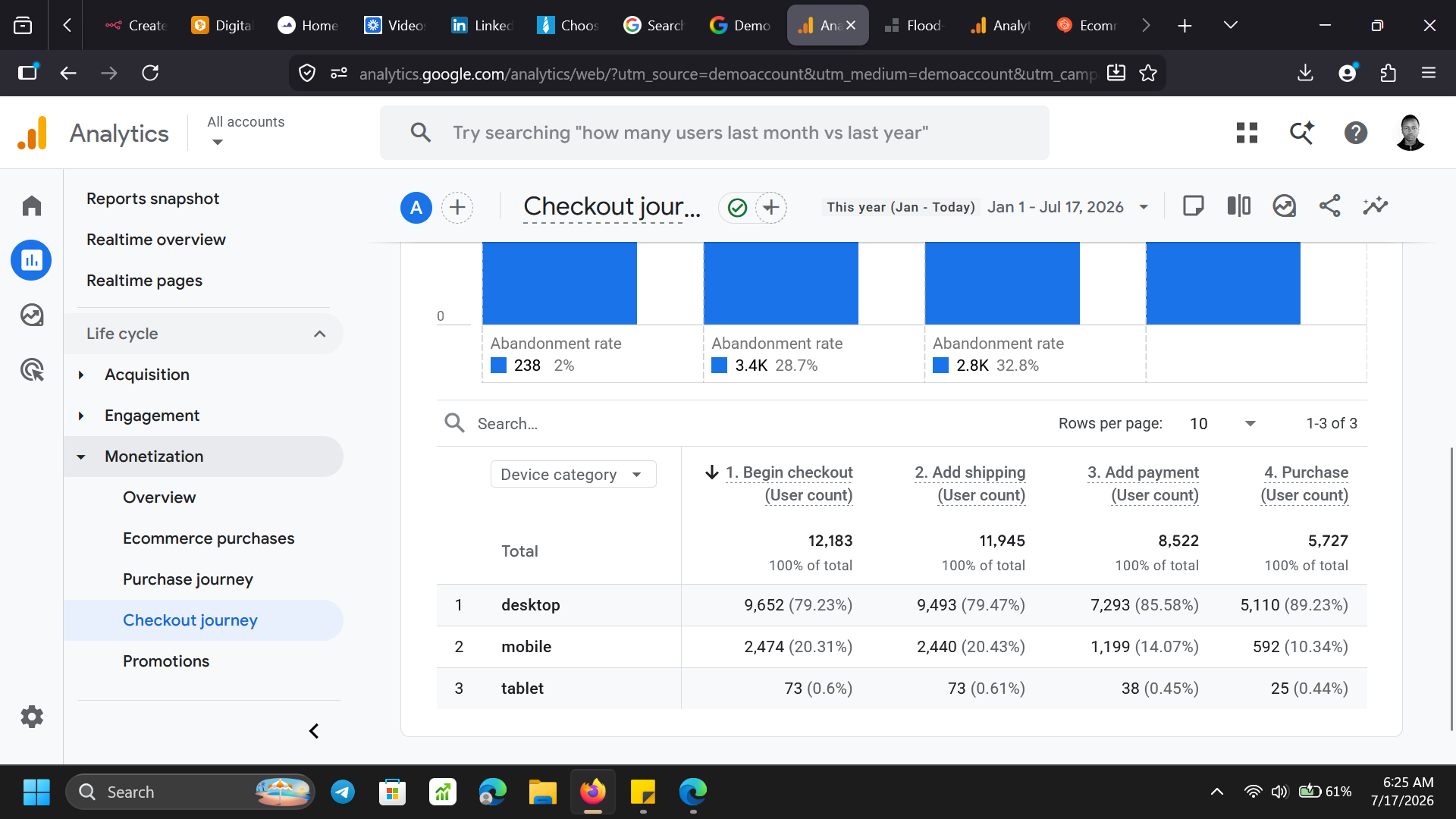The width and height of the screenshot is (1456, 819).
Task: Open Realtime pages in navigation
Action: [x=144, y=281]
